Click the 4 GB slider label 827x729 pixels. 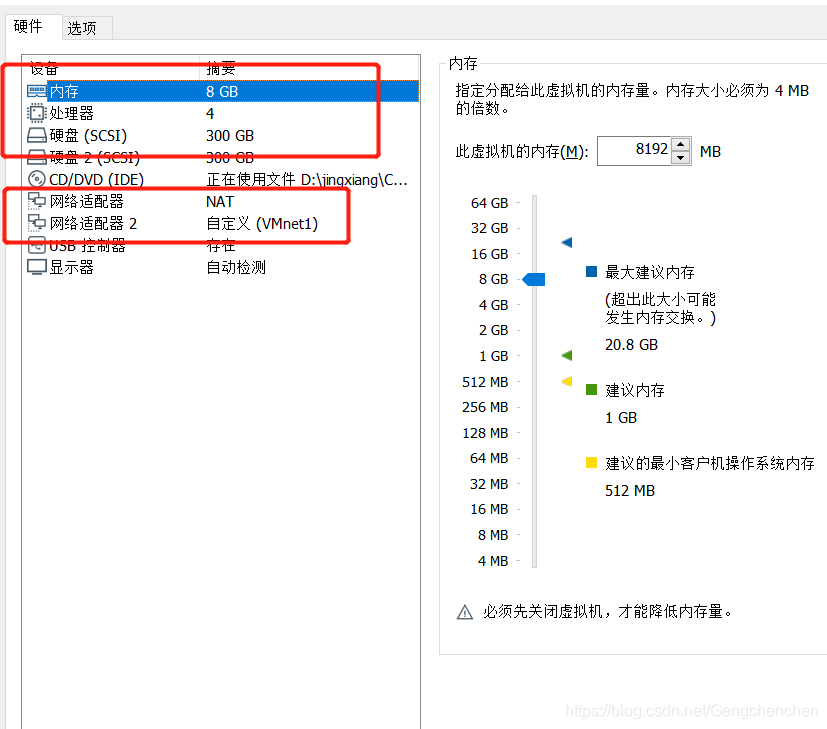493,305
